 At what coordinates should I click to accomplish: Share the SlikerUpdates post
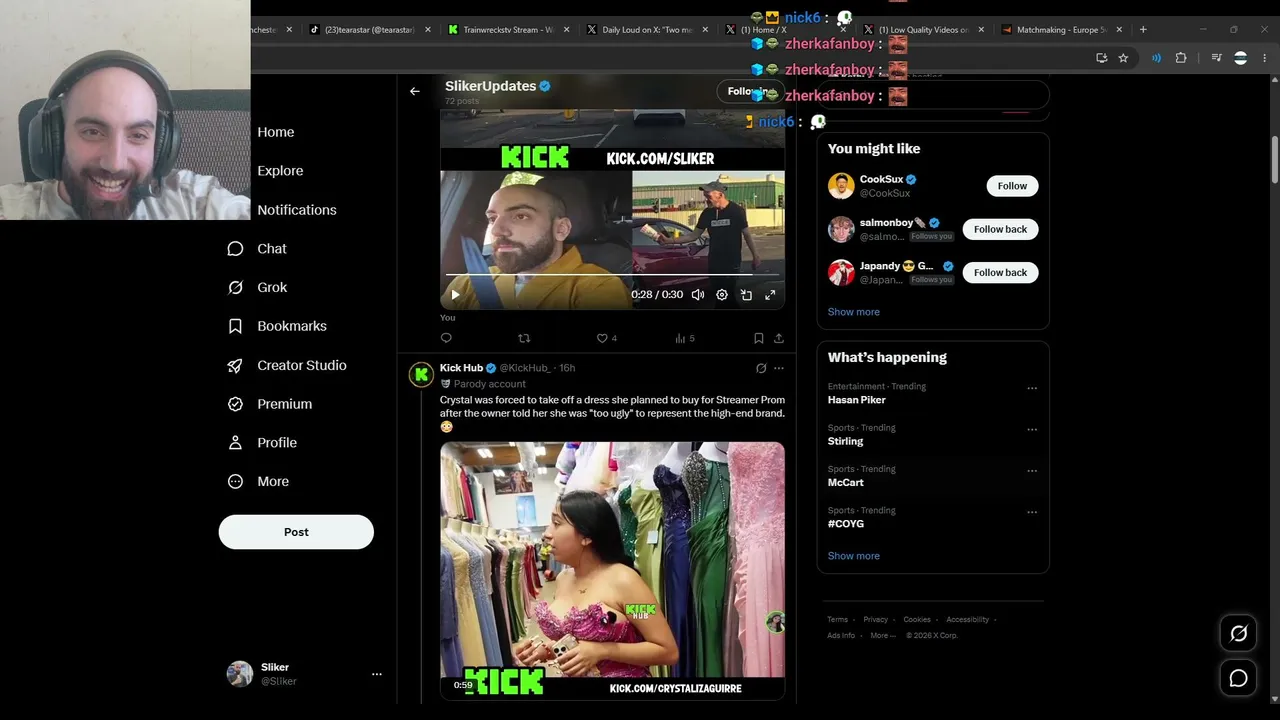[x=779, y=338]
